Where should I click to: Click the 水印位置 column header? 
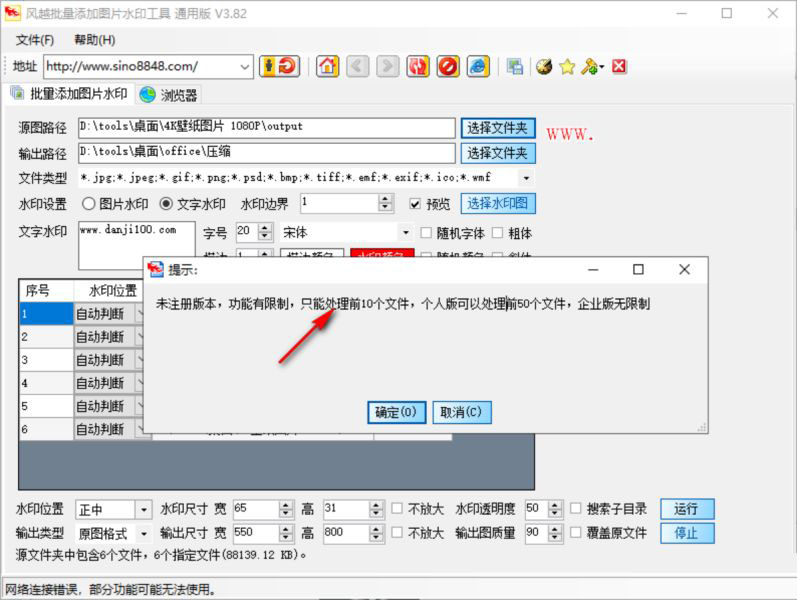[x=109, y=290]
